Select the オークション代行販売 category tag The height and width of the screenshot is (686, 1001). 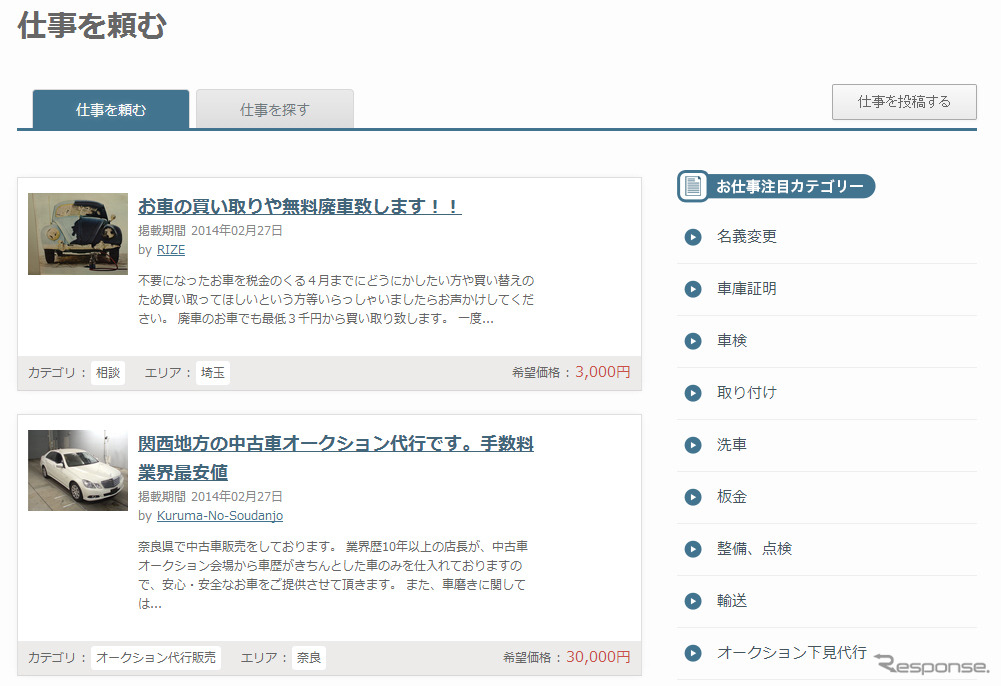[156, 658]
